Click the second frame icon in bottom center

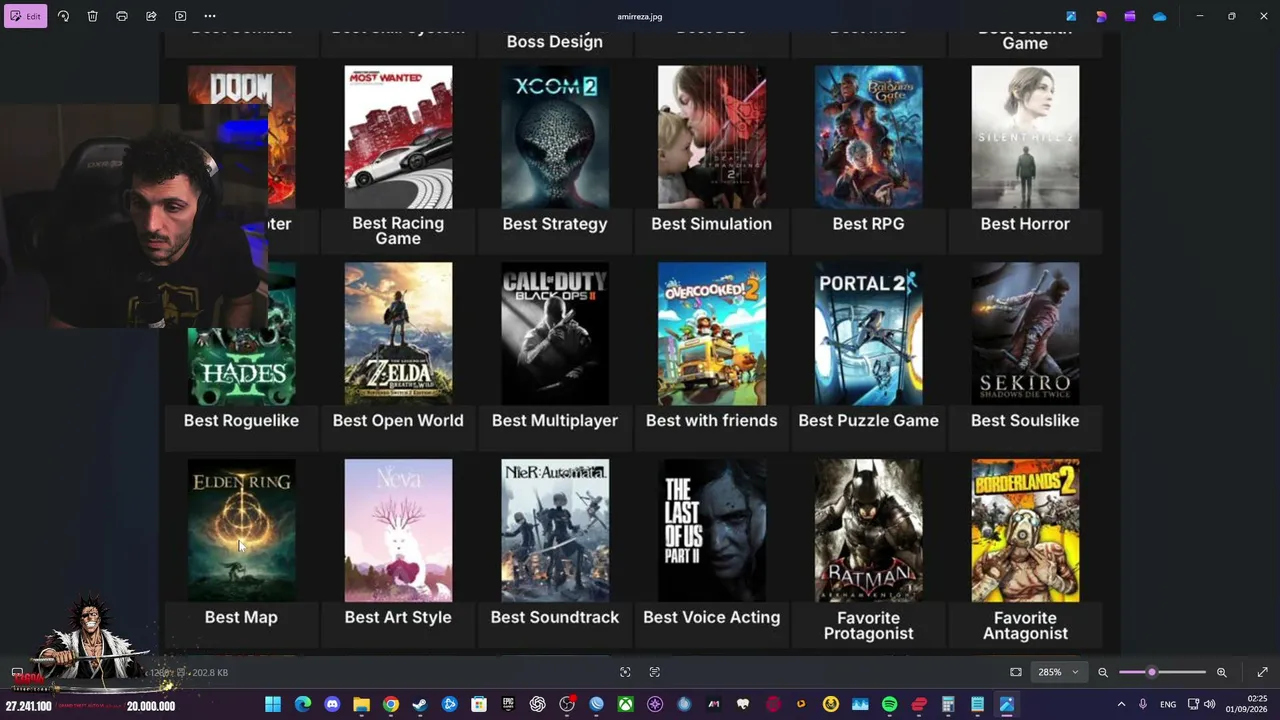pyautogui.click(x=655, y=672)
